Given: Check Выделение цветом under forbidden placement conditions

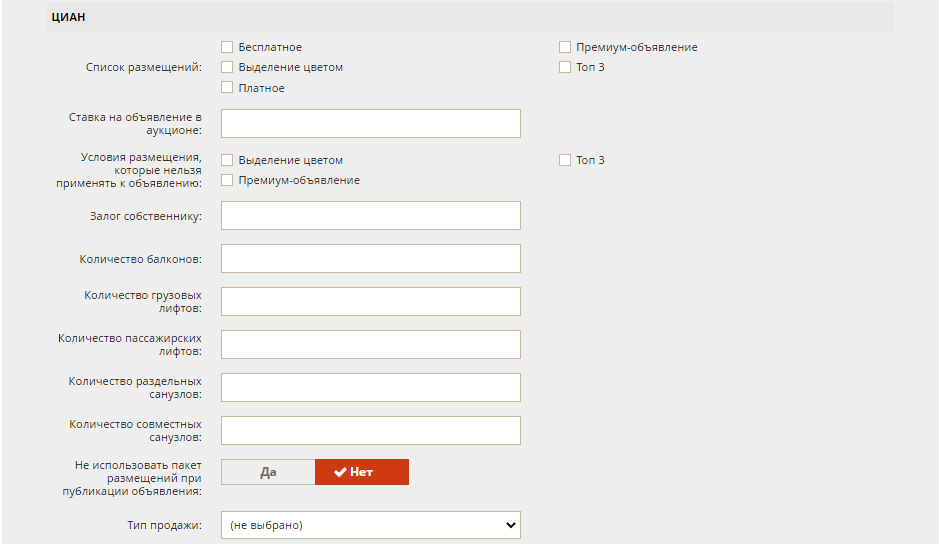Looking at the screenshot, I should 227,160.
